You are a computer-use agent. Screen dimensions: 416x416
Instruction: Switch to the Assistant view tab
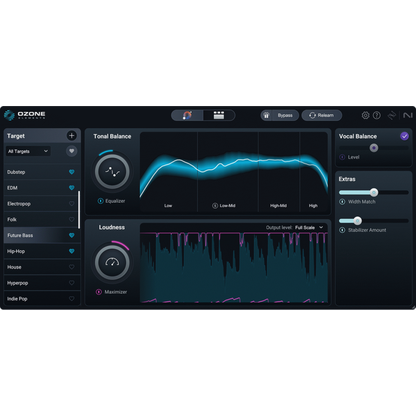click(187, 115)
